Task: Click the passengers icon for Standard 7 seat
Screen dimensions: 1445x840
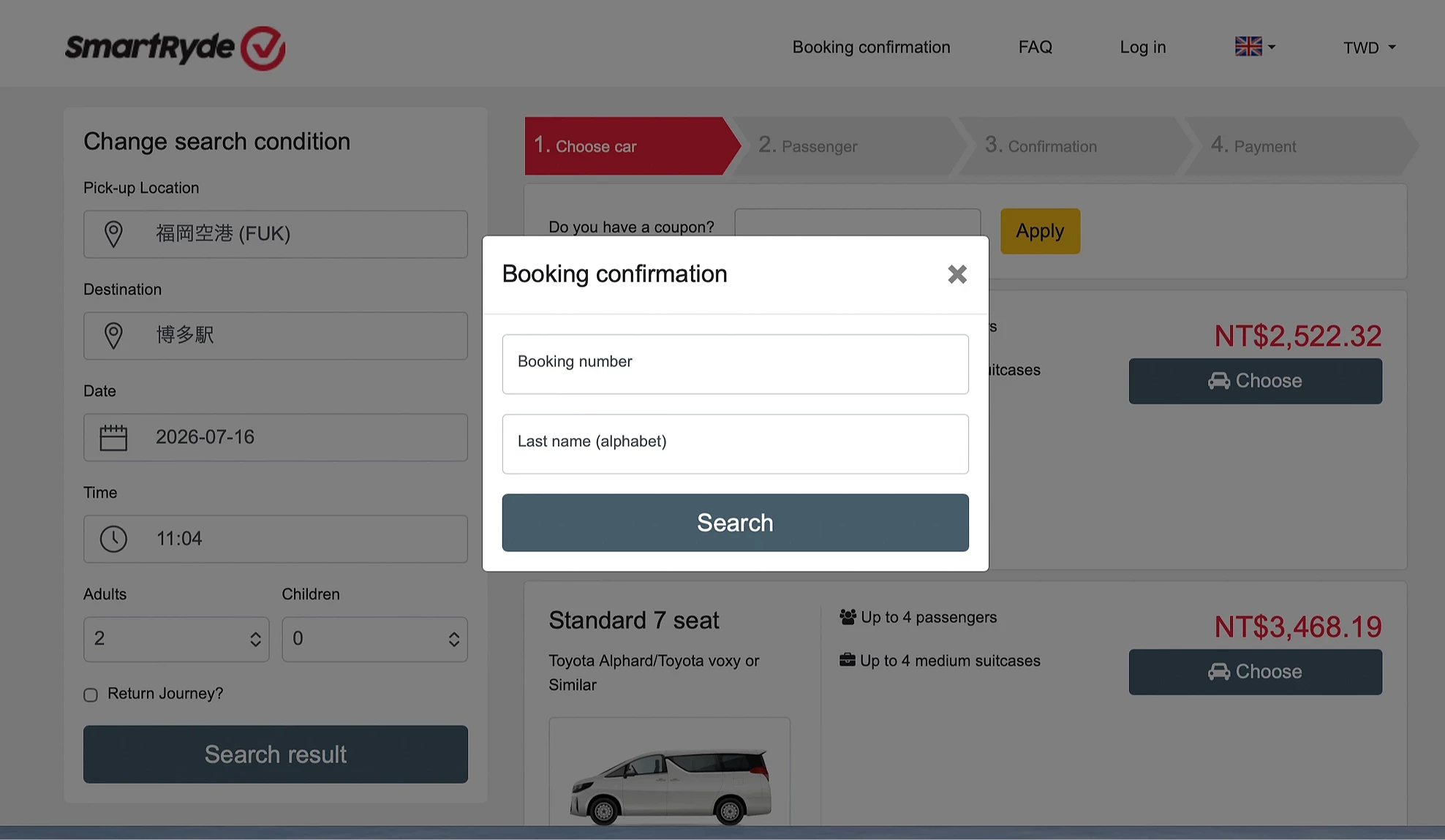Action: (x=848, y=617)
